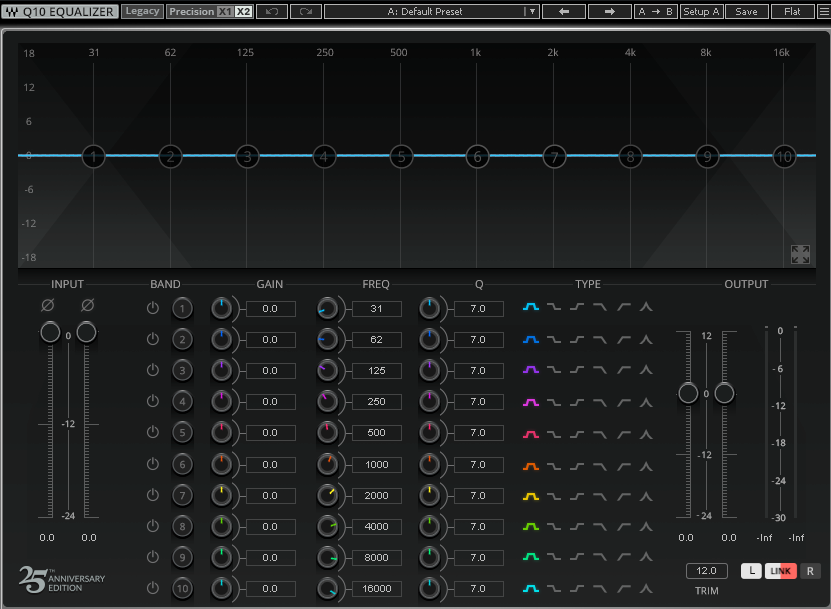Viewport: 831px width, 609px height.
Task: Click the band 3 Q value field
Action: point(478,370)
